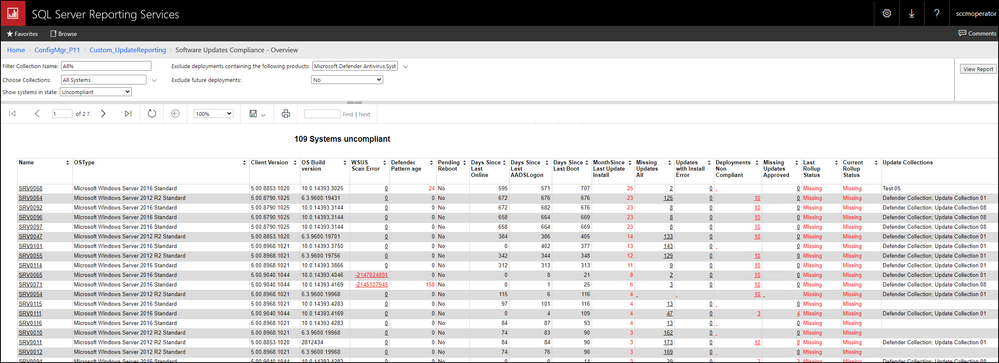Open missing updates count 125

[x=668, y=198]
